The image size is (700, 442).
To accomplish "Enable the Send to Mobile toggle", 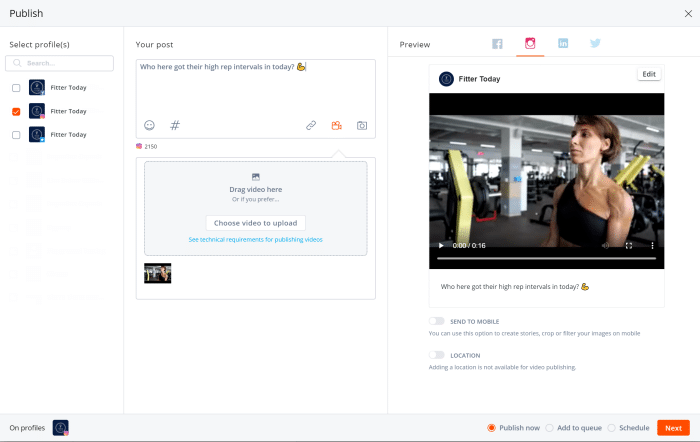I will pos(436,321).
